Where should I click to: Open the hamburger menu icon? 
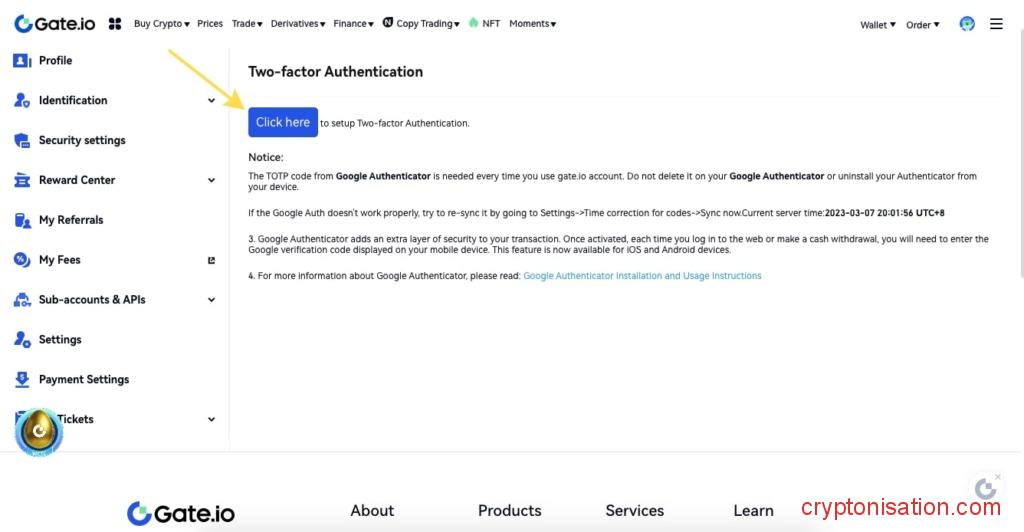click(x=996, y=24)
